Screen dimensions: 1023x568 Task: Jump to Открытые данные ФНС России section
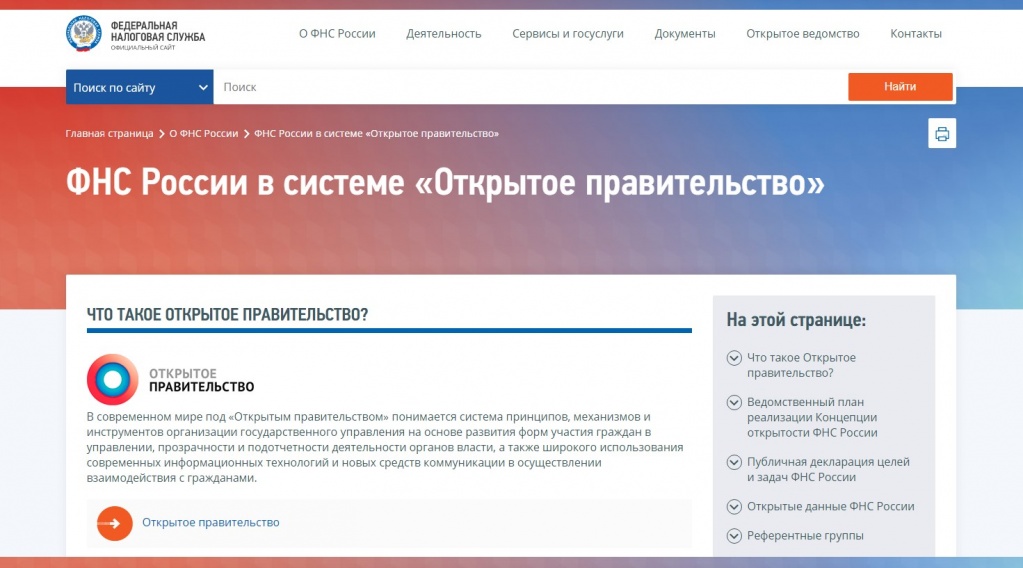click(831, 506)
